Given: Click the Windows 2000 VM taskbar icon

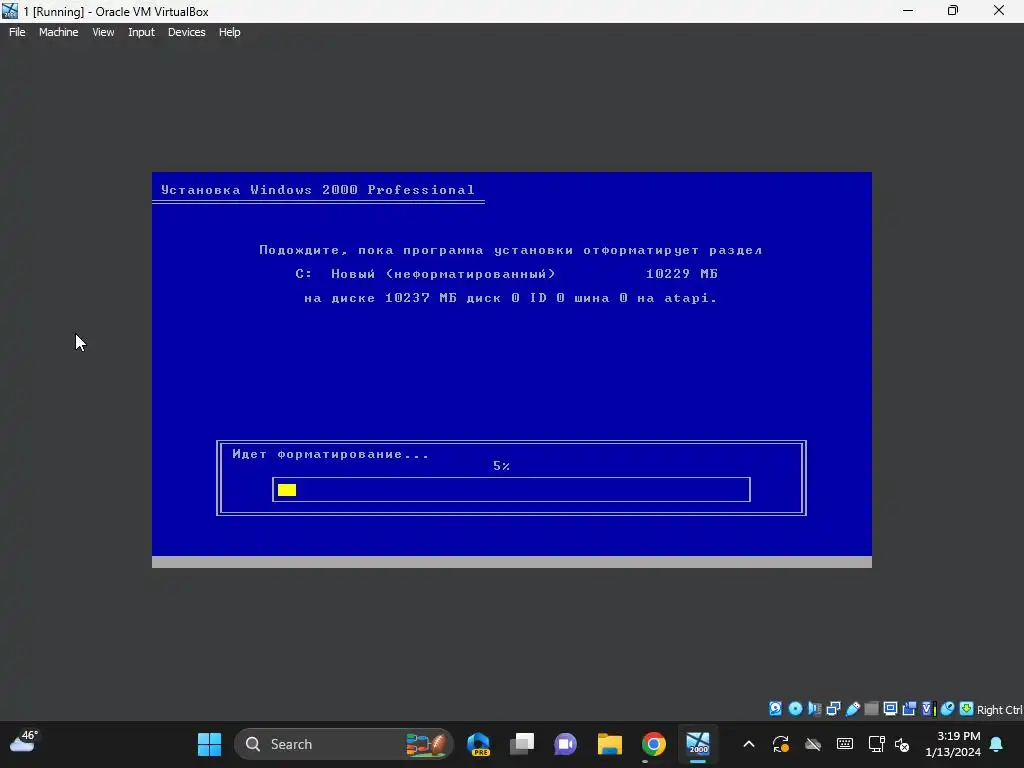Looking at the screenshot, I should [x=697, y=743].
